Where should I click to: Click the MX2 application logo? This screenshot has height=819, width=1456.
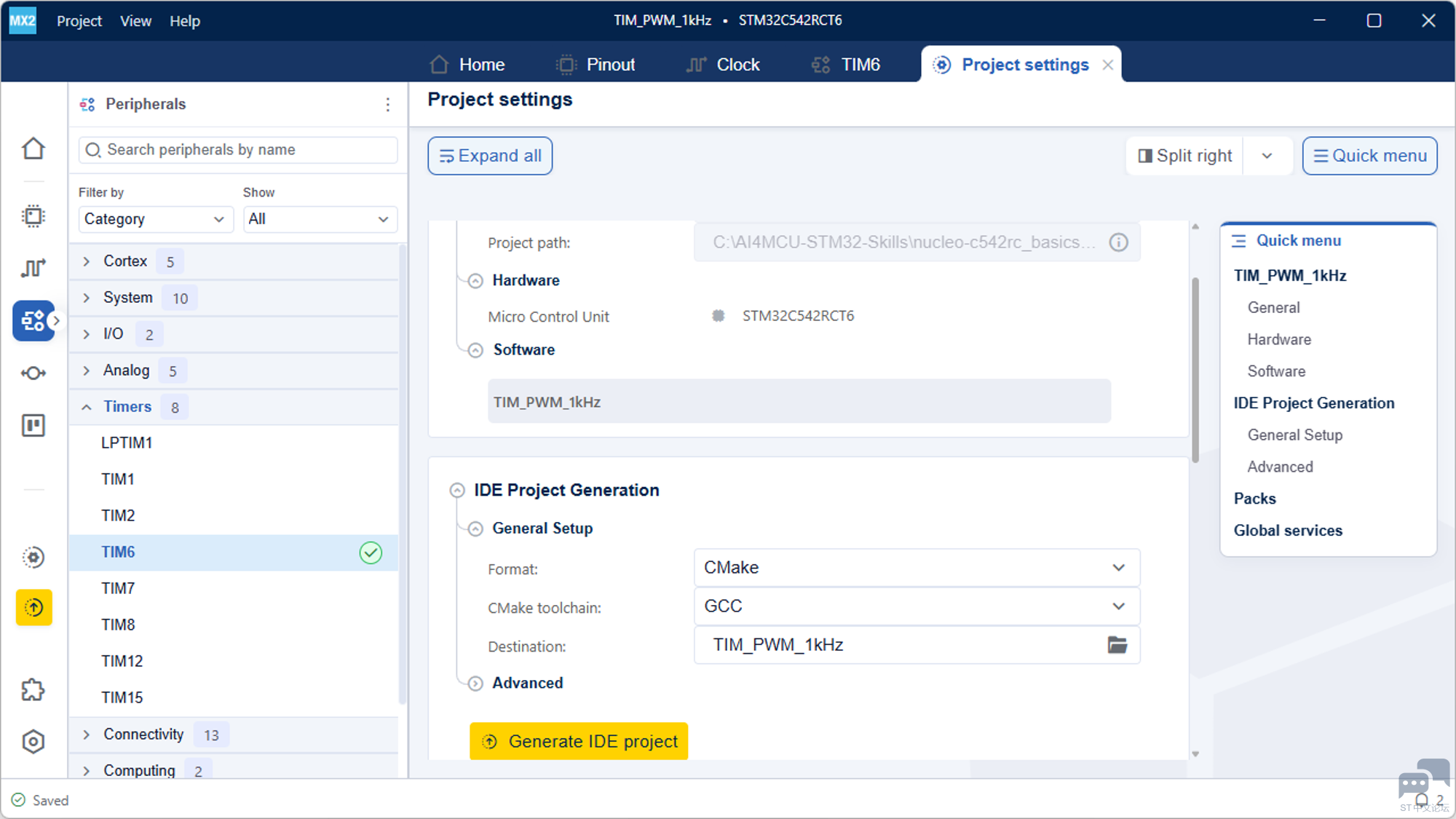click(x=23, y=20)
